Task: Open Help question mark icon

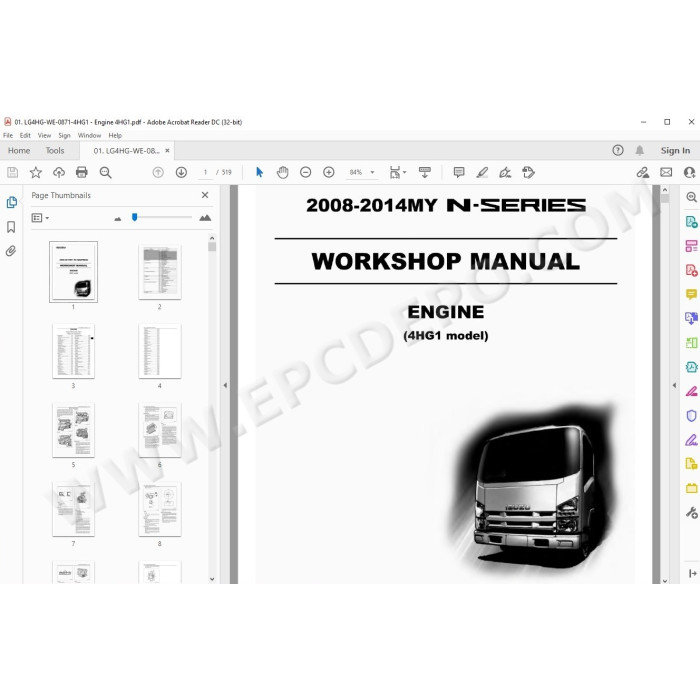Action: tap(618, 150)
